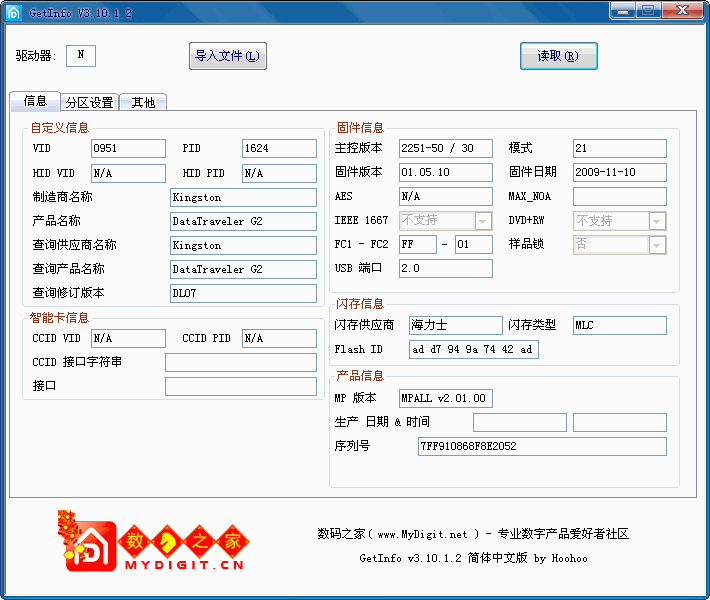Click the maximize window button
710x600 pixels.
(648, 10)
